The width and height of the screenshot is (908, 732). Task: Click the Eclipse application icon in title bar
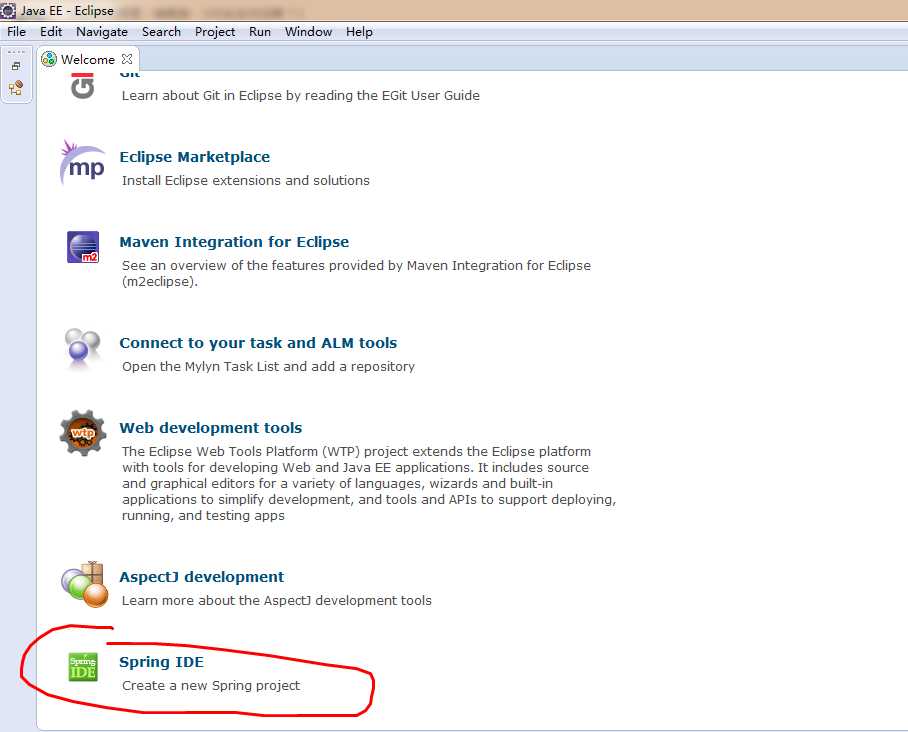tap(8, 10)
